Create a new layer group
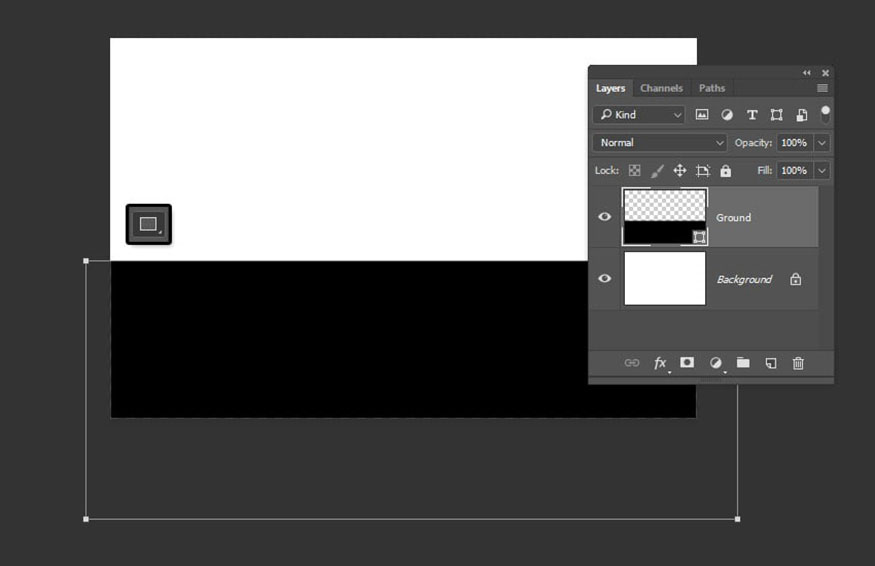This screenshot has width=875, height=566. (x=743, y=362)
